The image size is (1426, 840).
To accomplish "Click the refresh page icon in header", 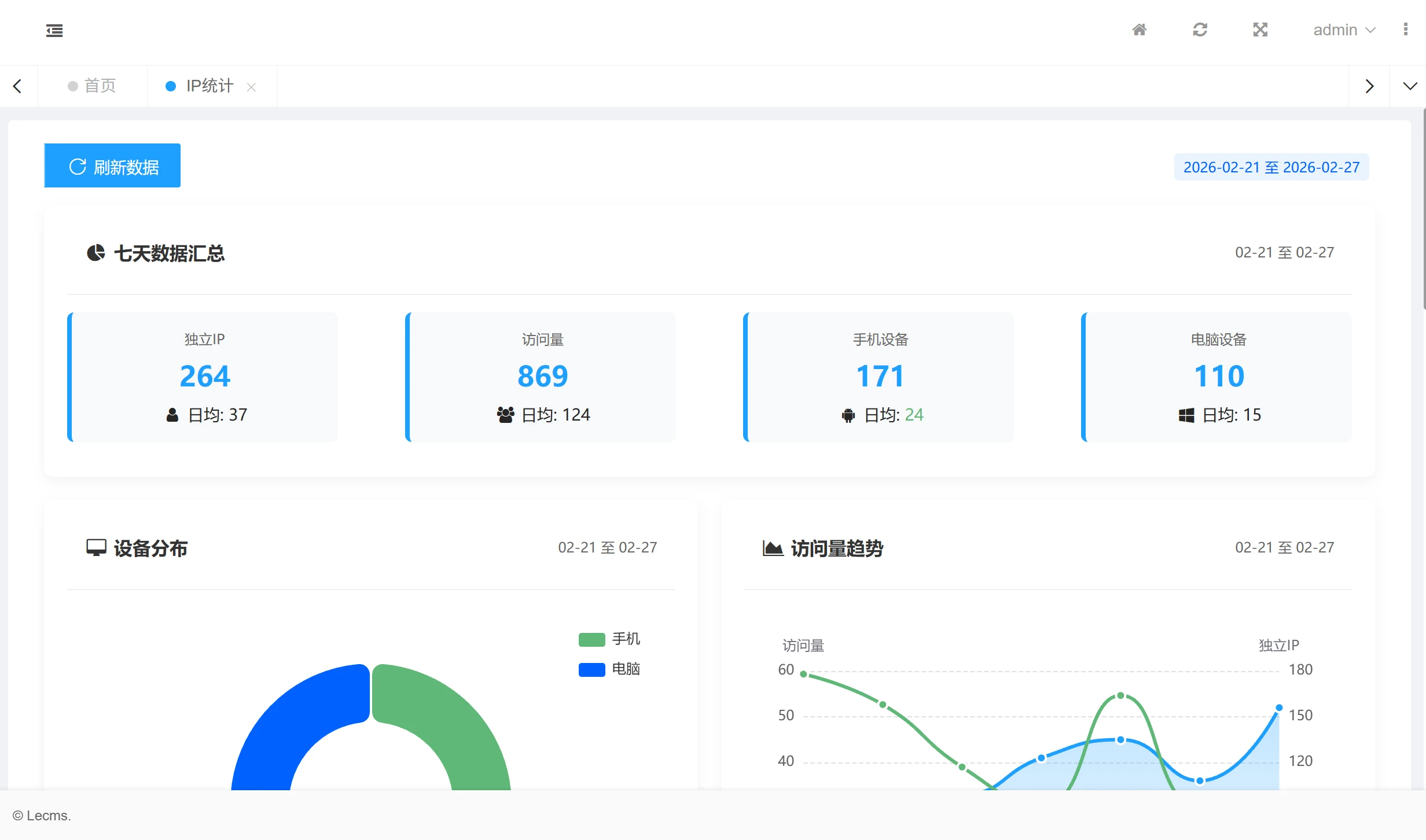I will pyautogui.click(x=1200, y=30).
